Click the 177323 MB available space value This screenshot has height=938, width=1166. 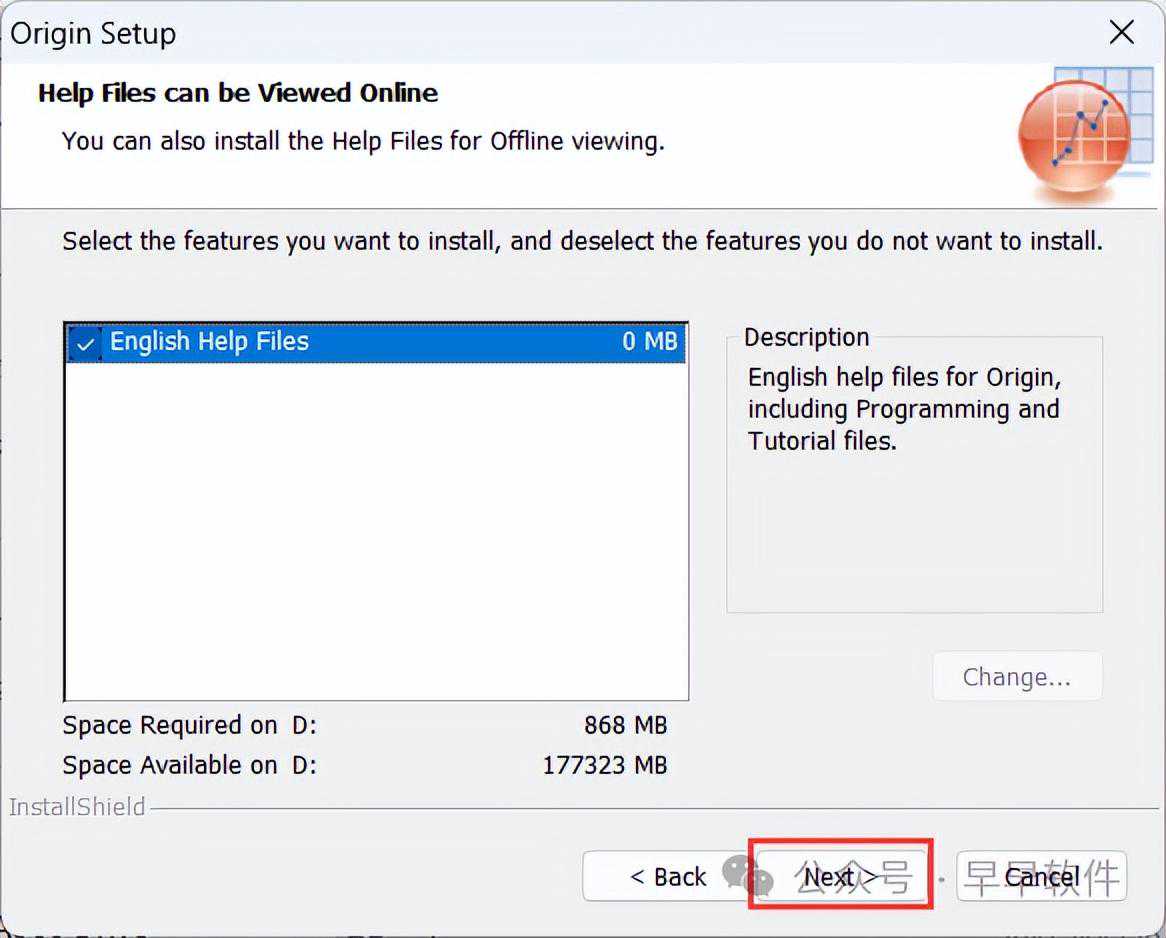604,765
